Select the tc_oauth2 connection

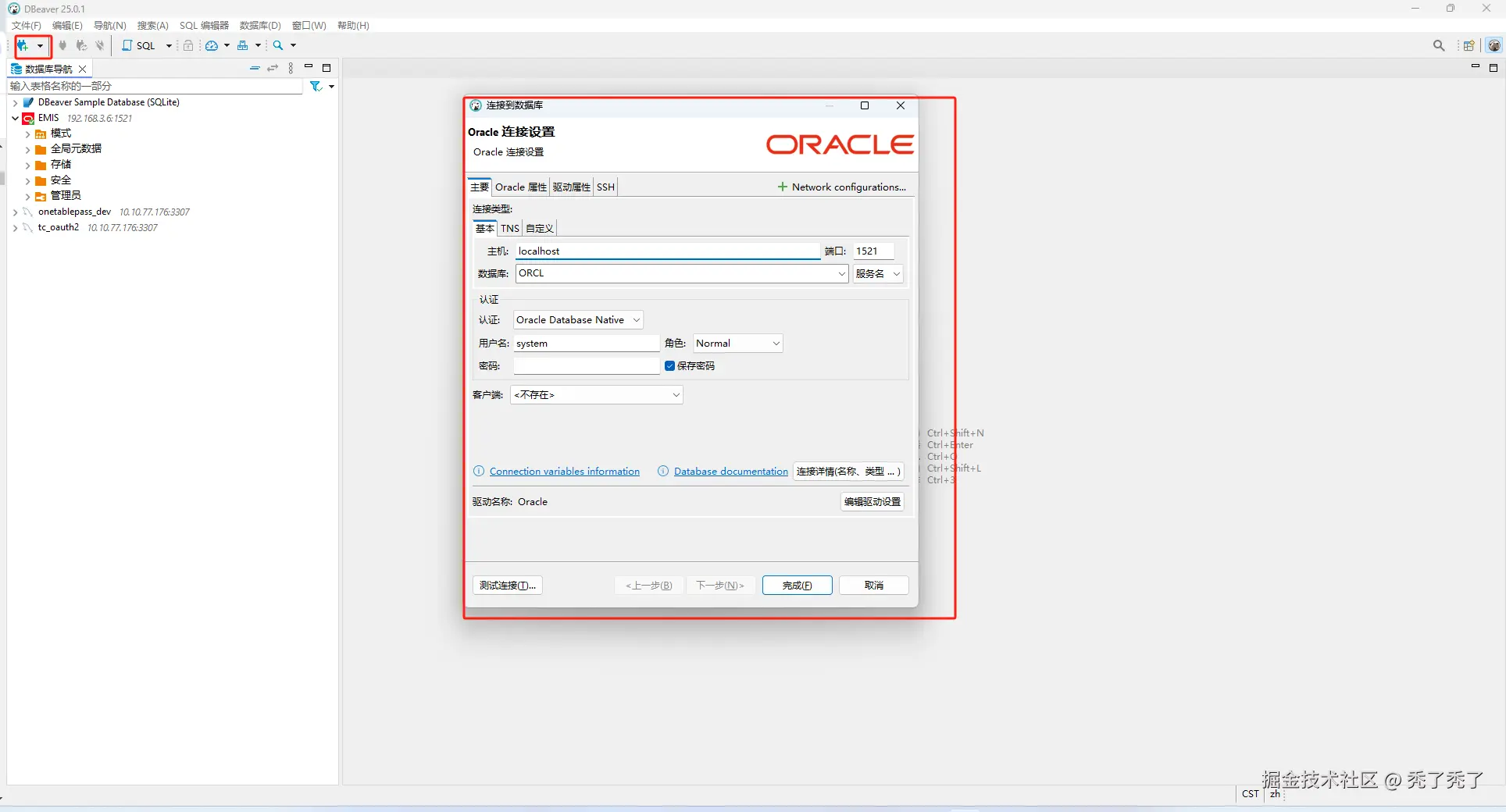[x=59, y=227]
